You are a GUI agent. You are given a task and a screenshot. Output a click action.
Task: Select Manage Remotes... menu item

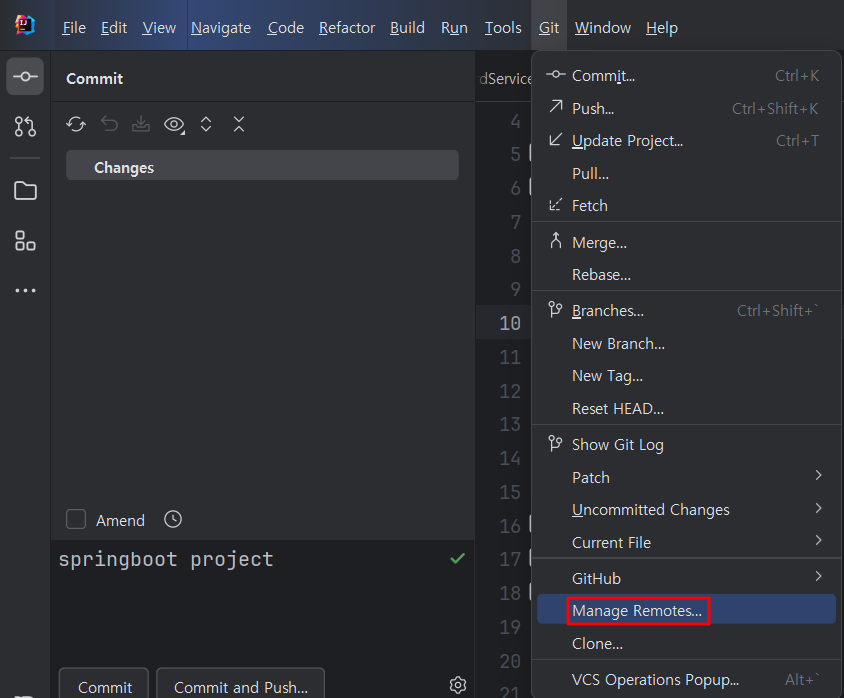click(x=686, y=609)
